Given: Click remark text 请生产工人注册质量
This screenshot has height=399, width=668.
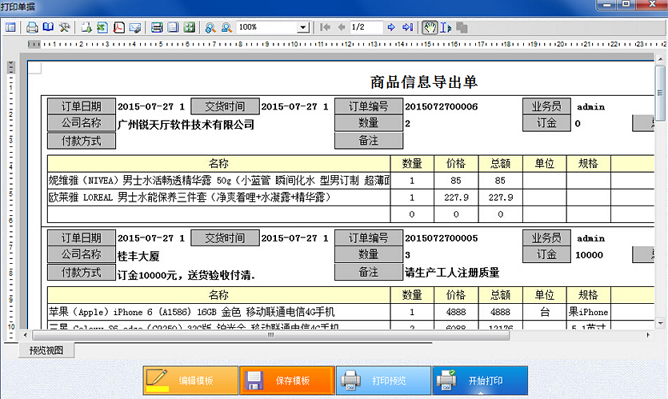Looking at the screenshot, I should click(x=452, y=272).
